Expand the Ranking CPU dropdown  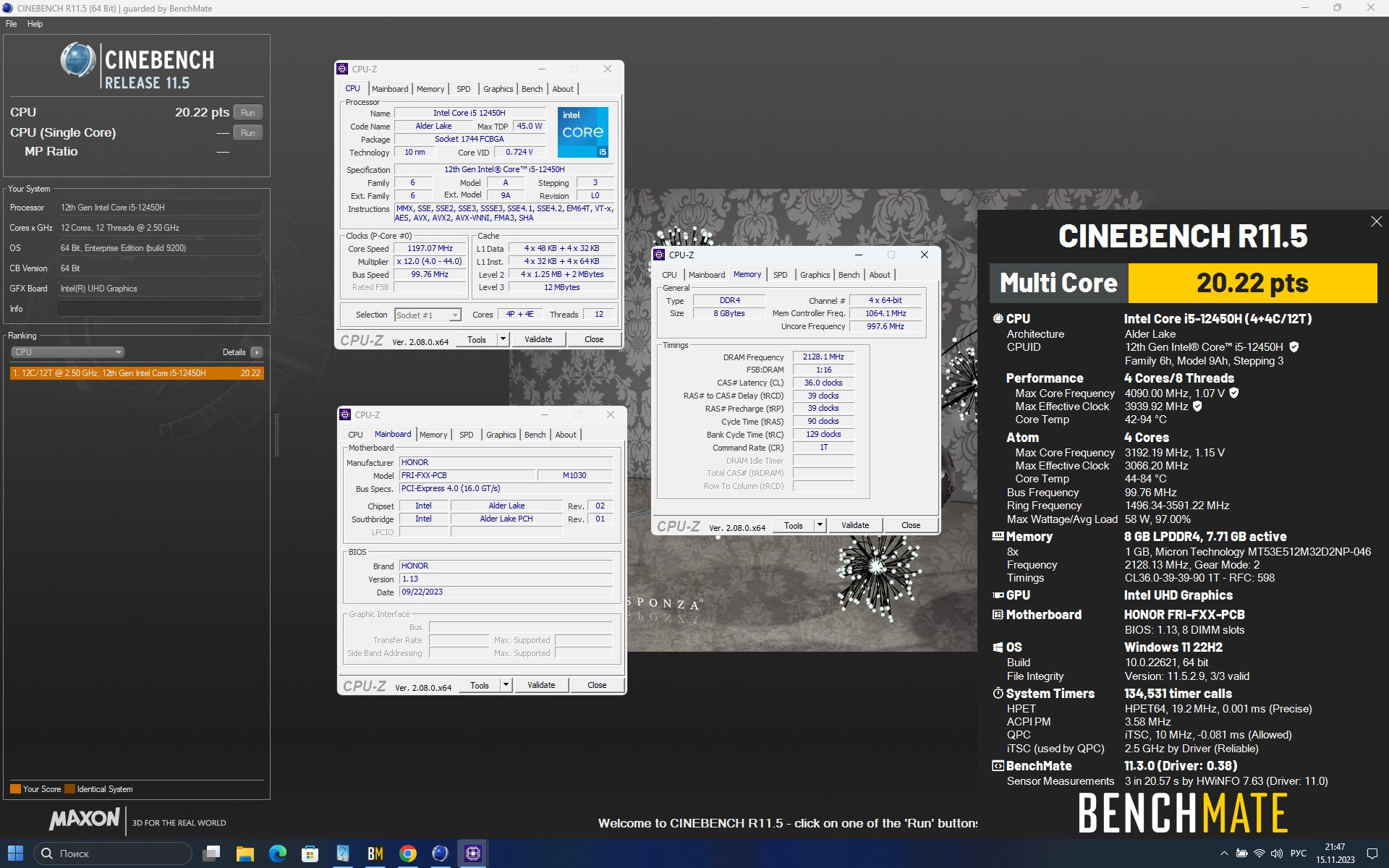pyautogui.click(x=67, y=352)
